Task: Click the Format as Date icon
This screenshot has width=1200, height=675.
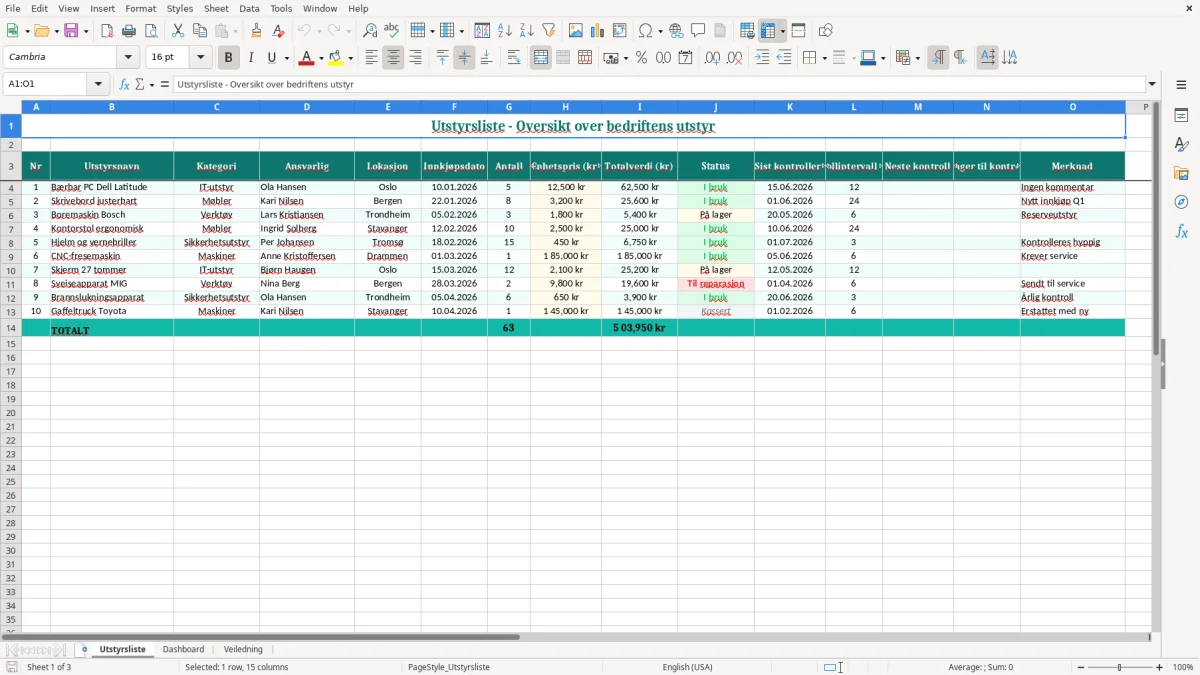Action: (x=685, y=58)
